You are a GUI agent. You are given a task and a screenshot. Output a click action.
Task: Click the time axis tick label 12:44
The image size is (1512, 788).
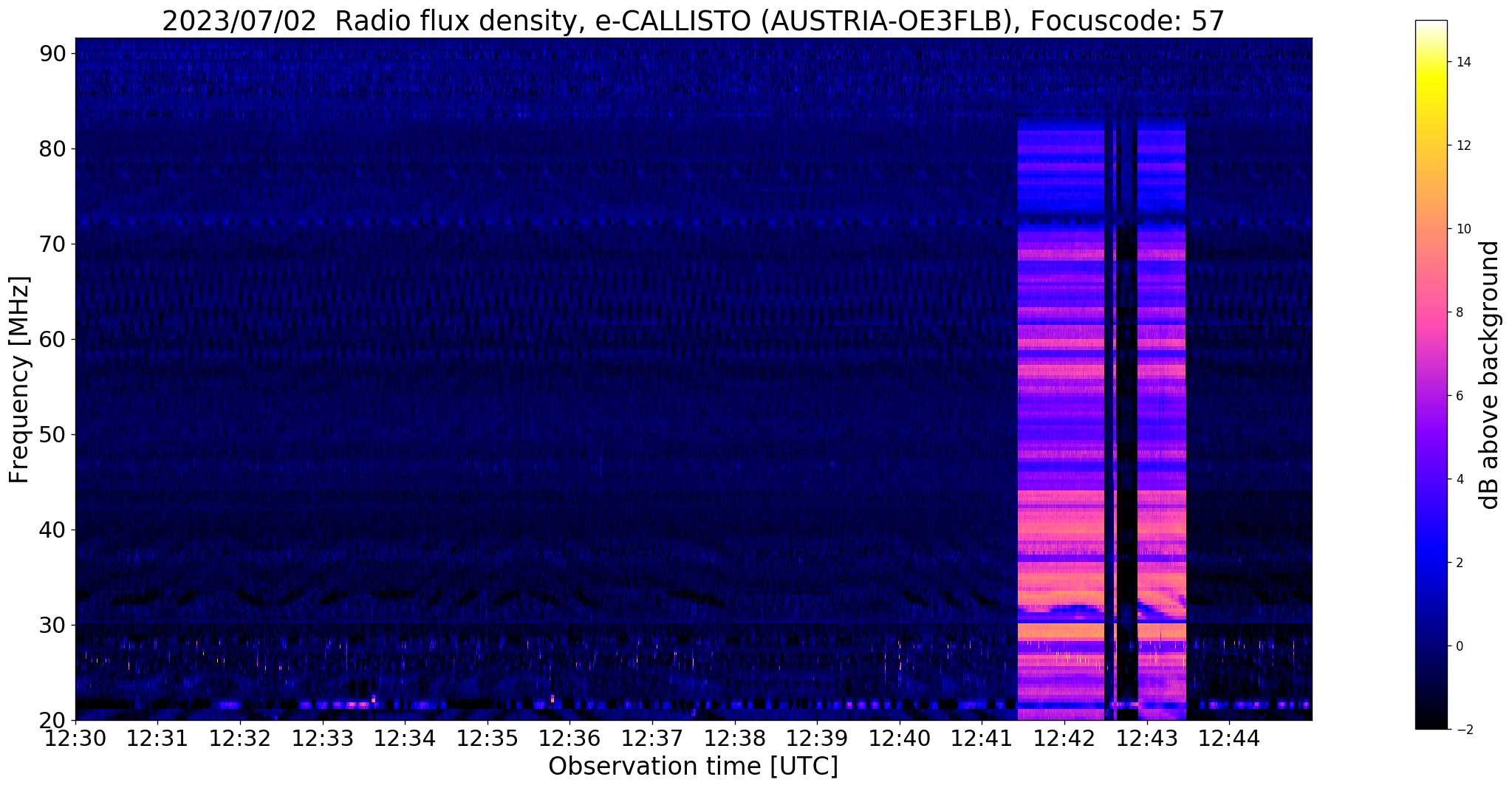pos(1229,739)
